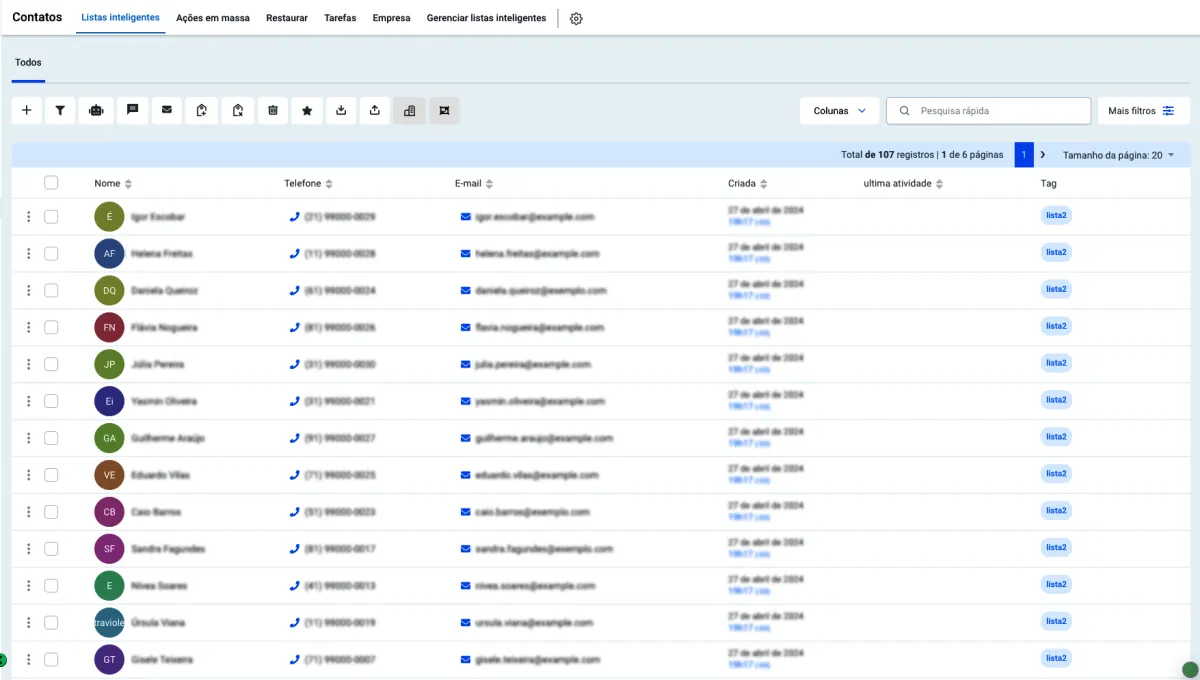The height and width of the screenshot is (680, 1200).
Task: Click the trash delete icon in toolbar
Action: point(273,111)
